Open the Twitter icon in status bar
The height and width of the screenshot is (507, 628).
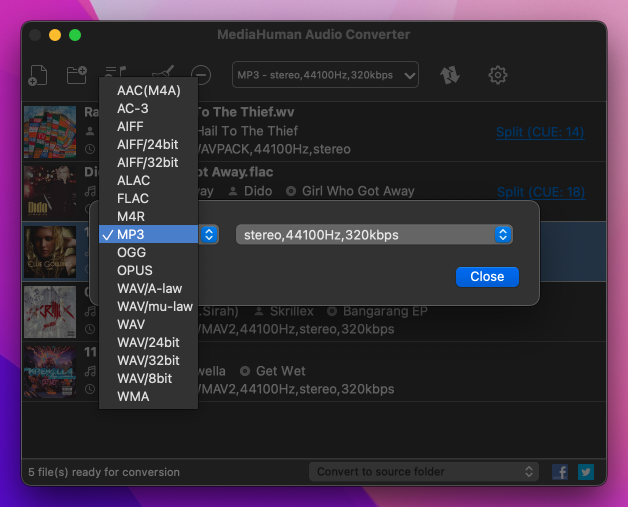586,472
